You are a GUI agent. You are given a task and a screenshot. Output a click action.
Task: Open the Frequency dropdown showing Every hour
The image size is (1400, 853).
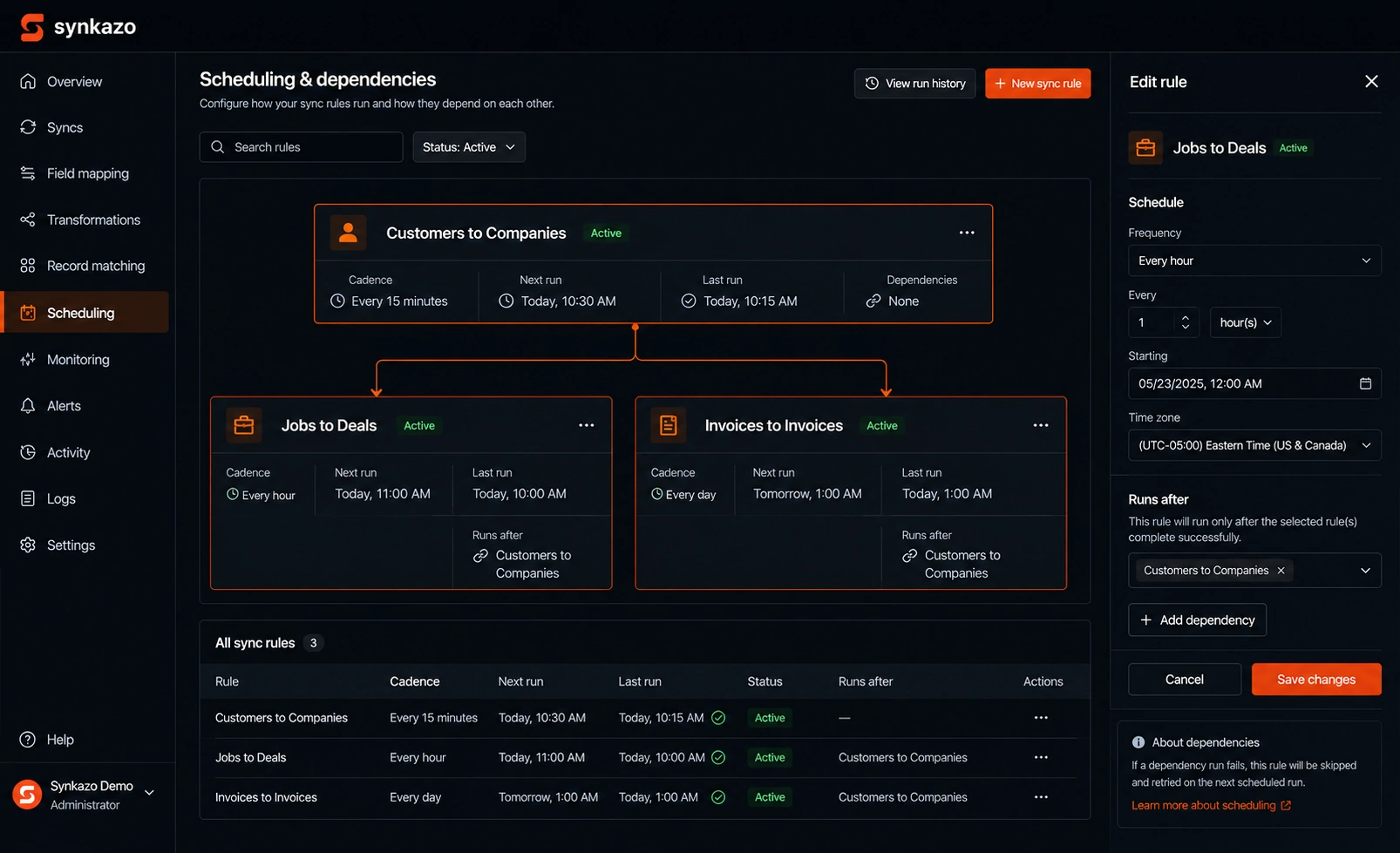tap(1254, 261)
